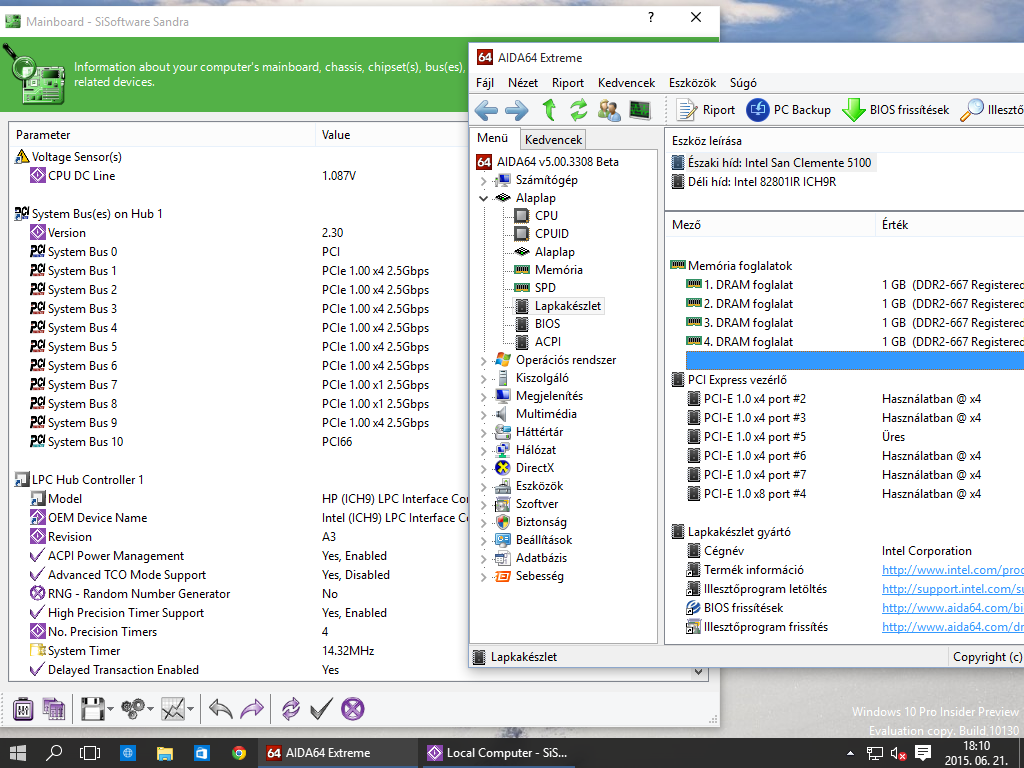Viewport: 1024px width, 768px height.
Task: Click the green up arrow in AIDA64 toolbar
Action: coord(549,110)
